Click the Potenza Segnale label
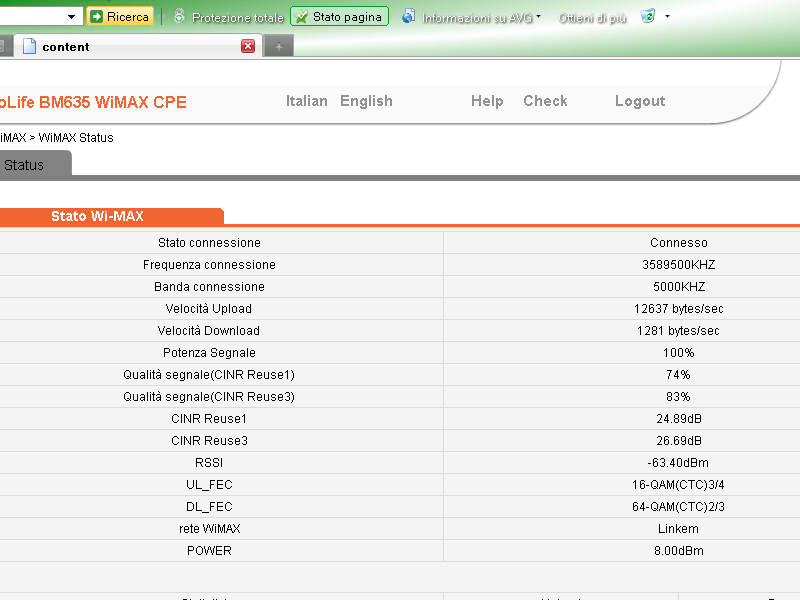 [x=209, y=353]
